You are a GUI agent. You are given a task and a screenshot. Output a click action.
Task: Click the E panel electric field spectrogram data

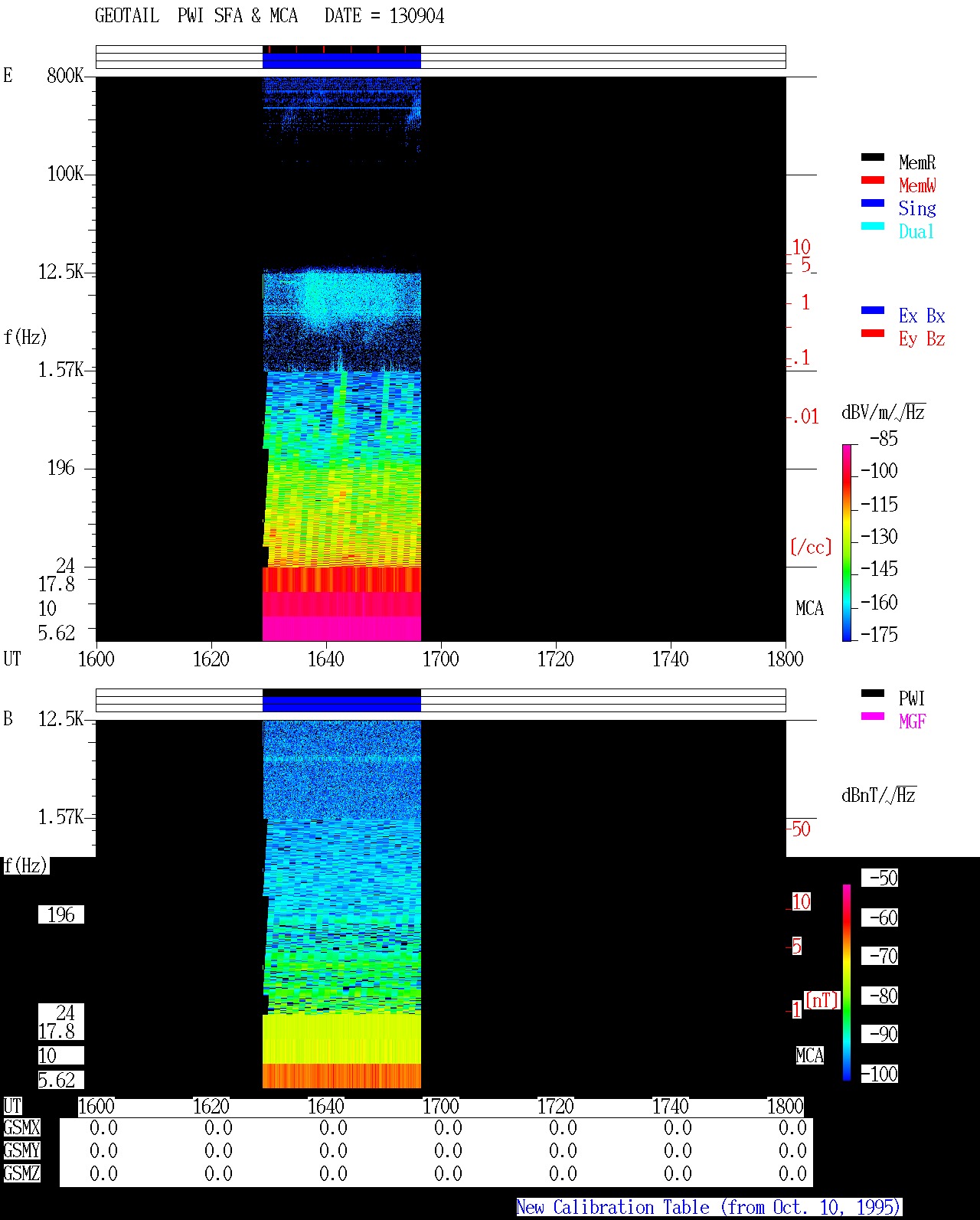(341, 358)
